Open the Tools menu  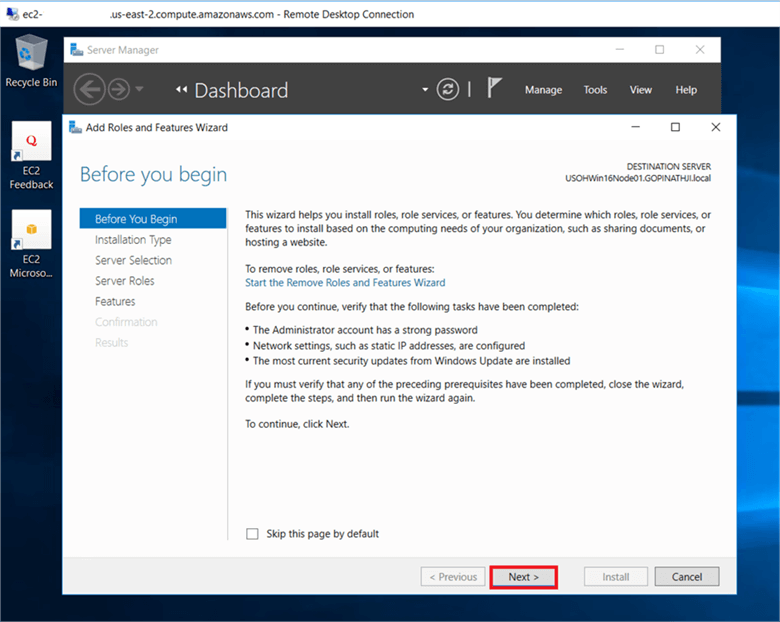click(595, 90)
